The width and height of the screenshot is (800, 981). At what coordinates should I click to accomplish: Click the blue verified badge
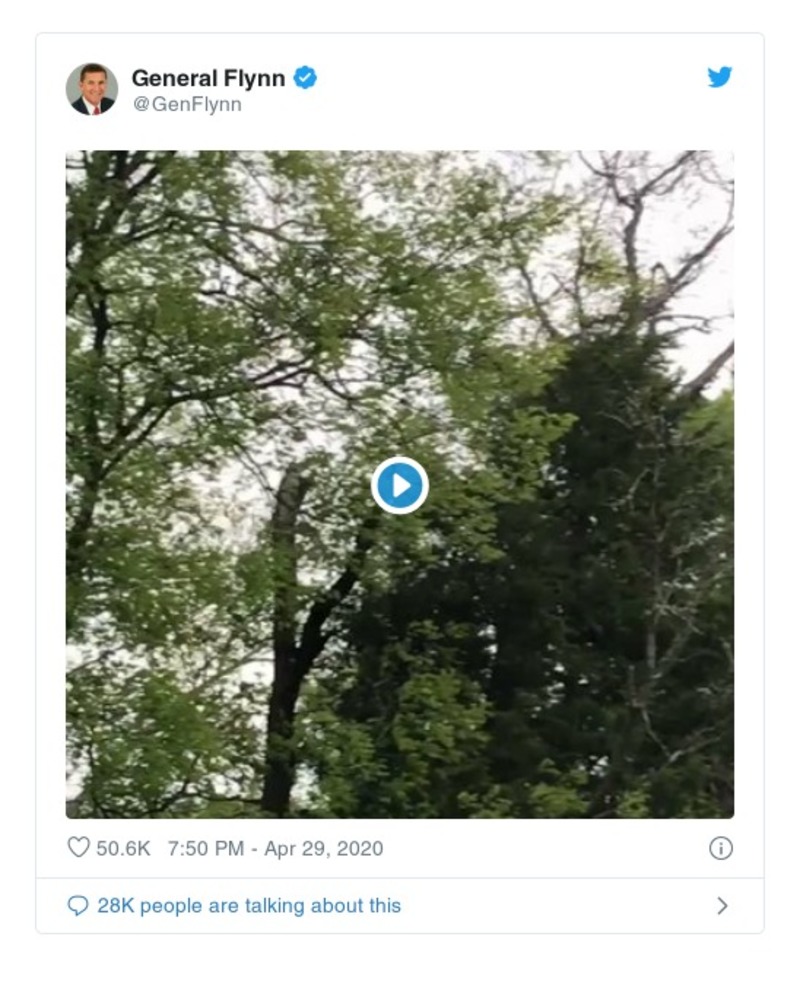305,77
